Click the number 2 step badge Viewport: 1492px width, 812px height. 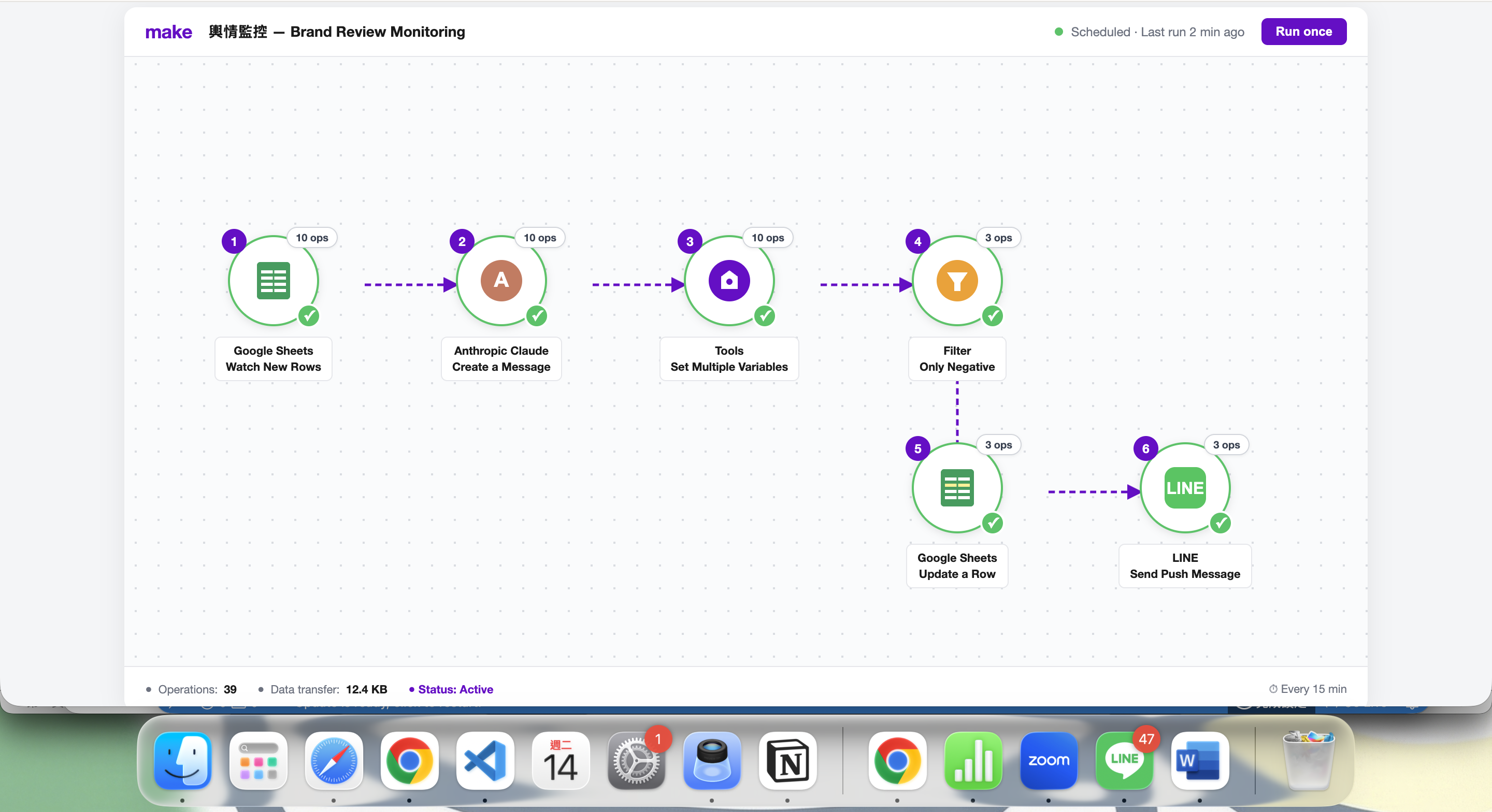tap(462, 241)
